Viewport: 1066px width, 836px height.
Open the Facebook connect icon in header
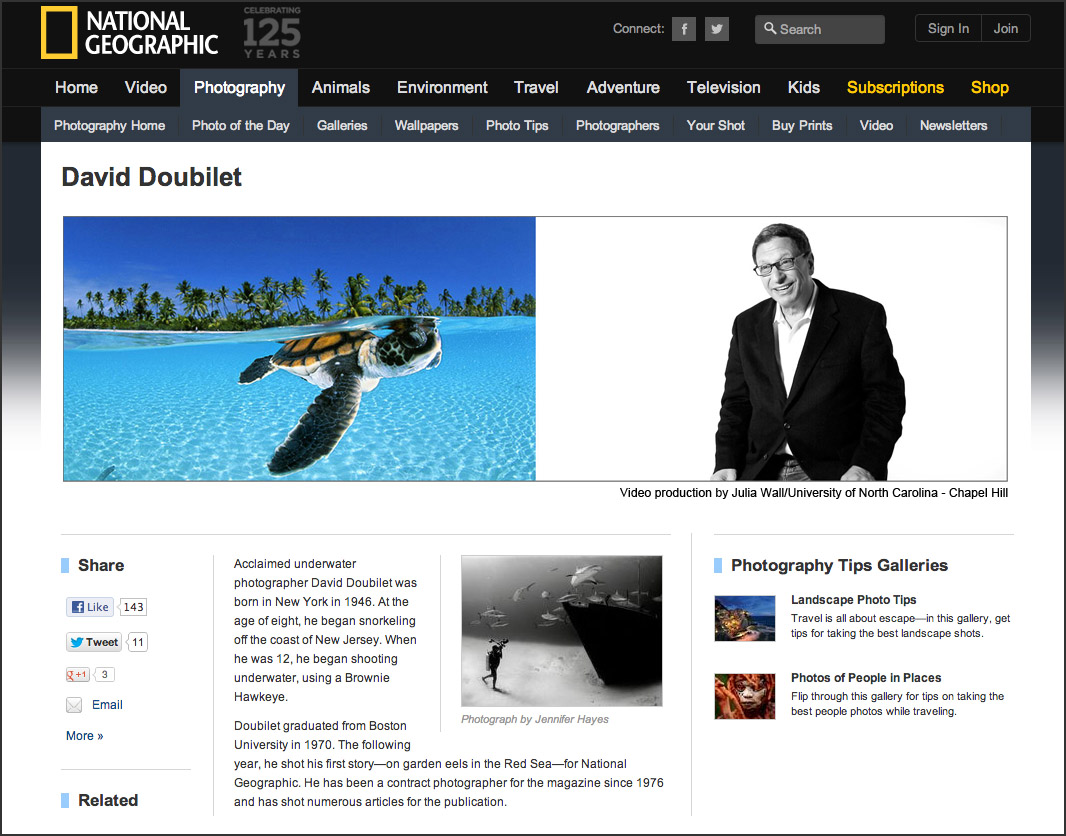684,29
